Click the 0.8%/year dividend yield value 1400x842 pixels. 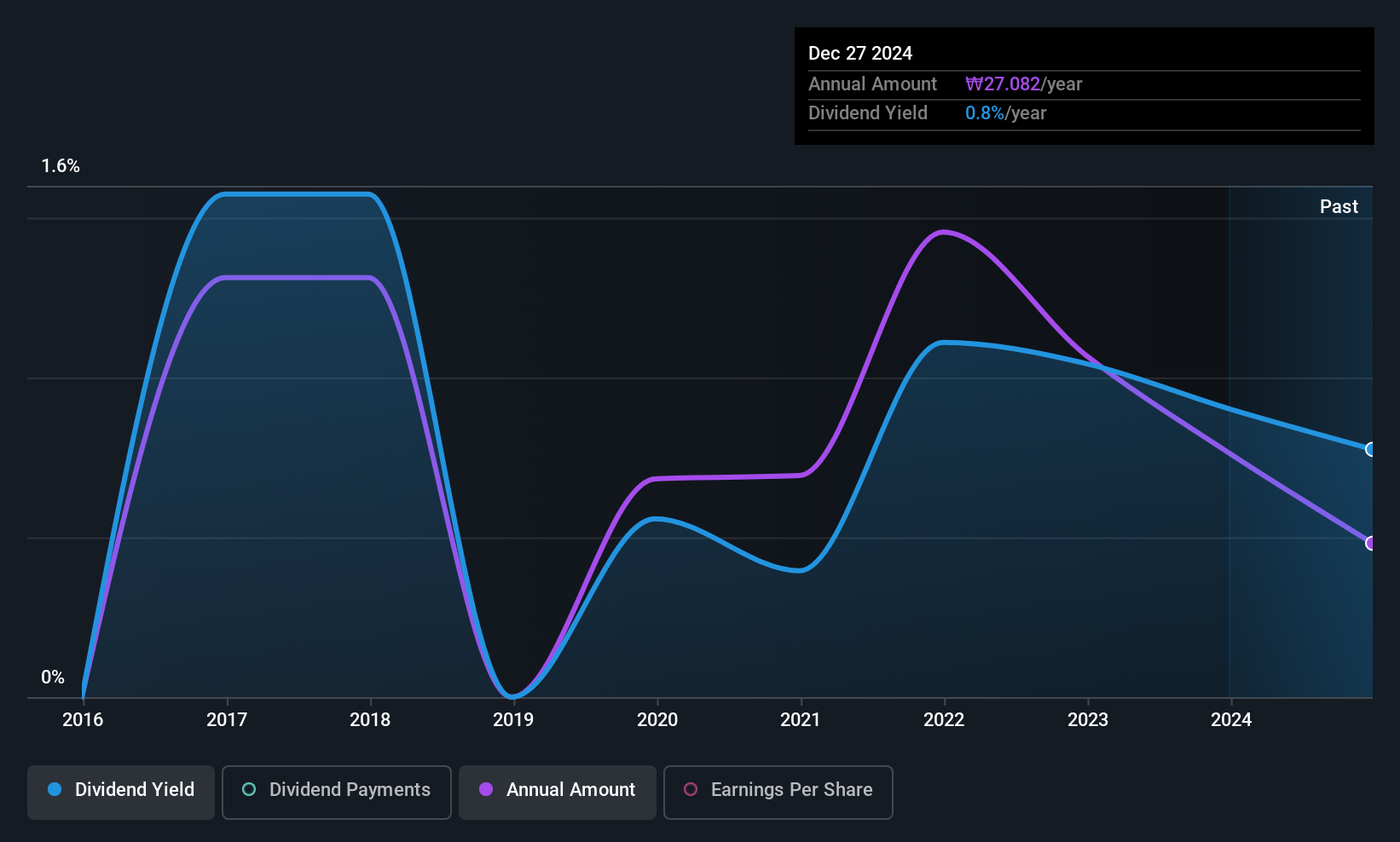coord(1005,113)
